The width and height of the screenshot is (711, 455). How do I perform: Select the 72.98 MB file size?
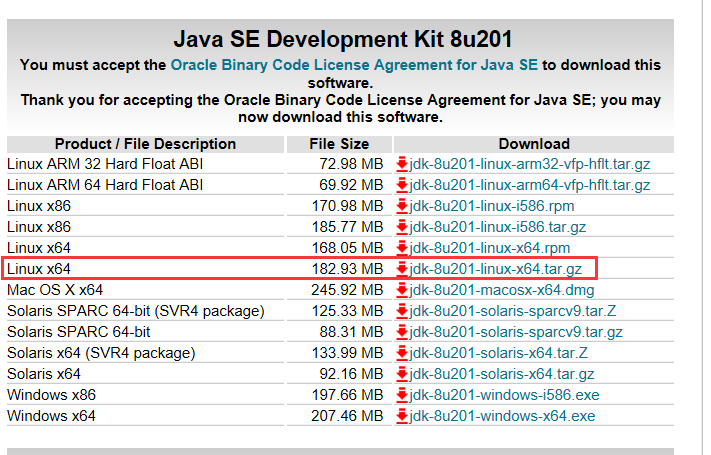tap(351, 164)
